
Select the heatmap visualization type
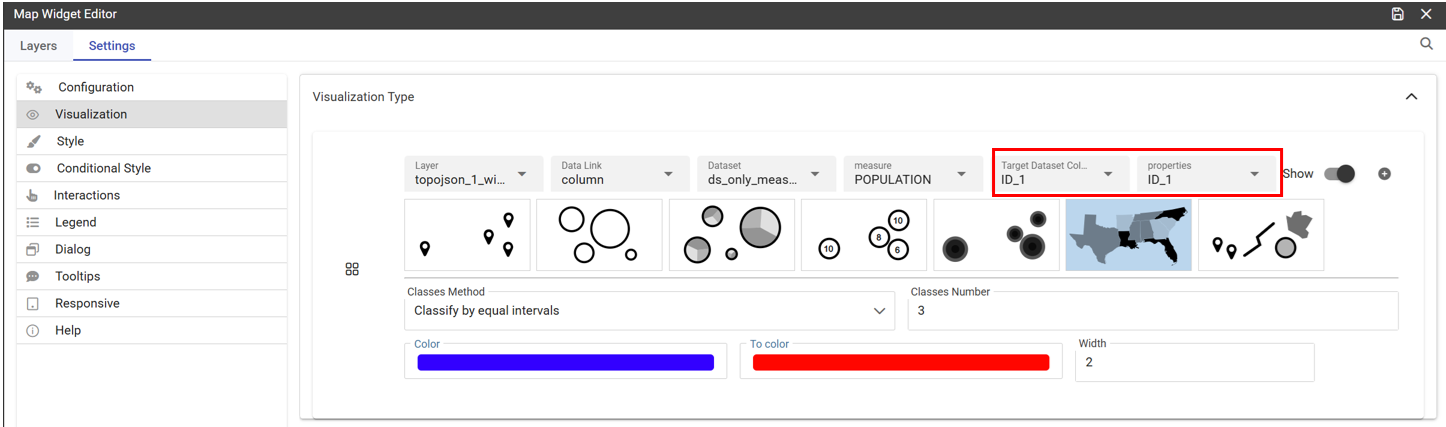pyautogui.click(x=996, y=235)
